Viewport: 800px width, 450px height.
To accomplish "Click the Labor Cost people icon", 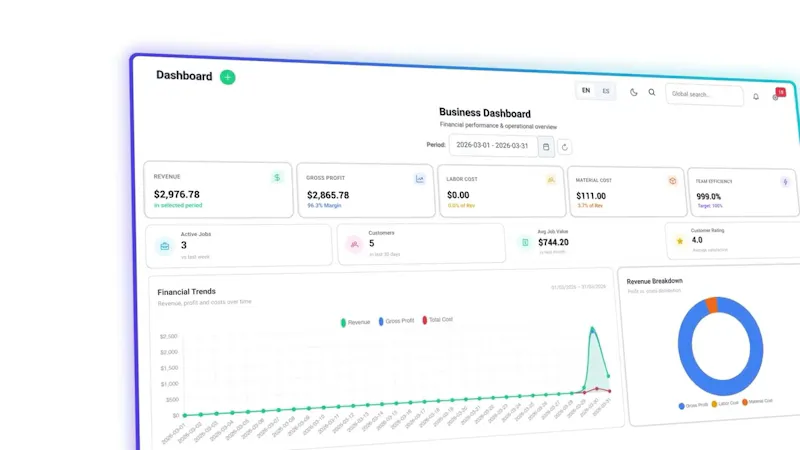I will click(x=551, y=180).
